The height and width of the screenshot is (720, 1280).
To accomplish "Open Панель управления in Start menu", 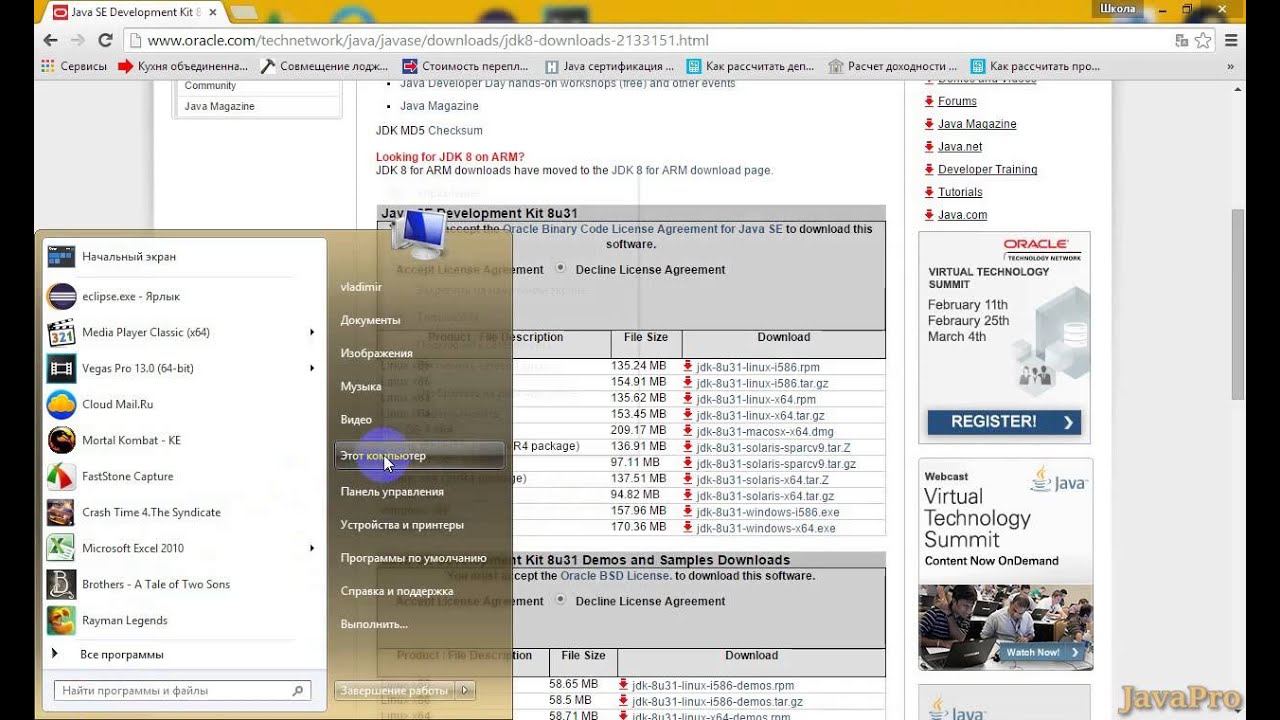I will point(392,491).
